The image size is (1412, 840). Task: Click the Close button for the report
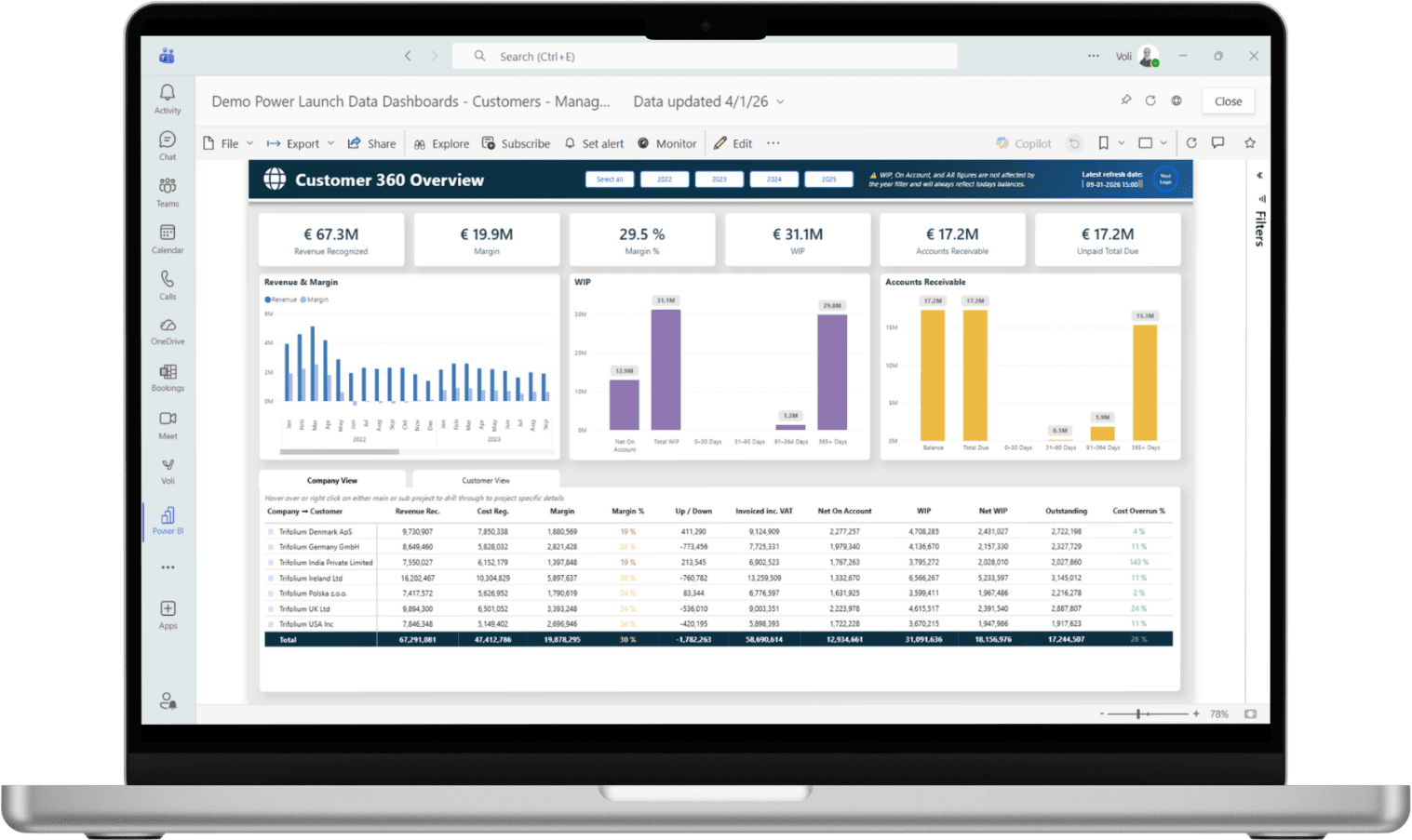pyautogui.click(x=1228, y=101)
